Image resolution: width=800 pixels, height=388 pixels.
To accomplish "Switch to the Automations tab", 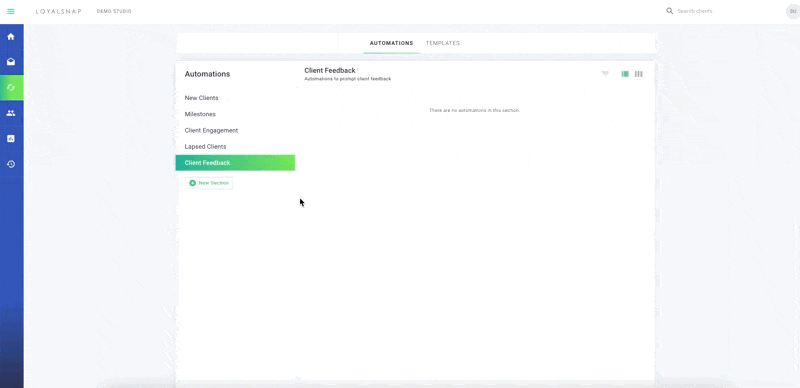I will coord(391,43).
